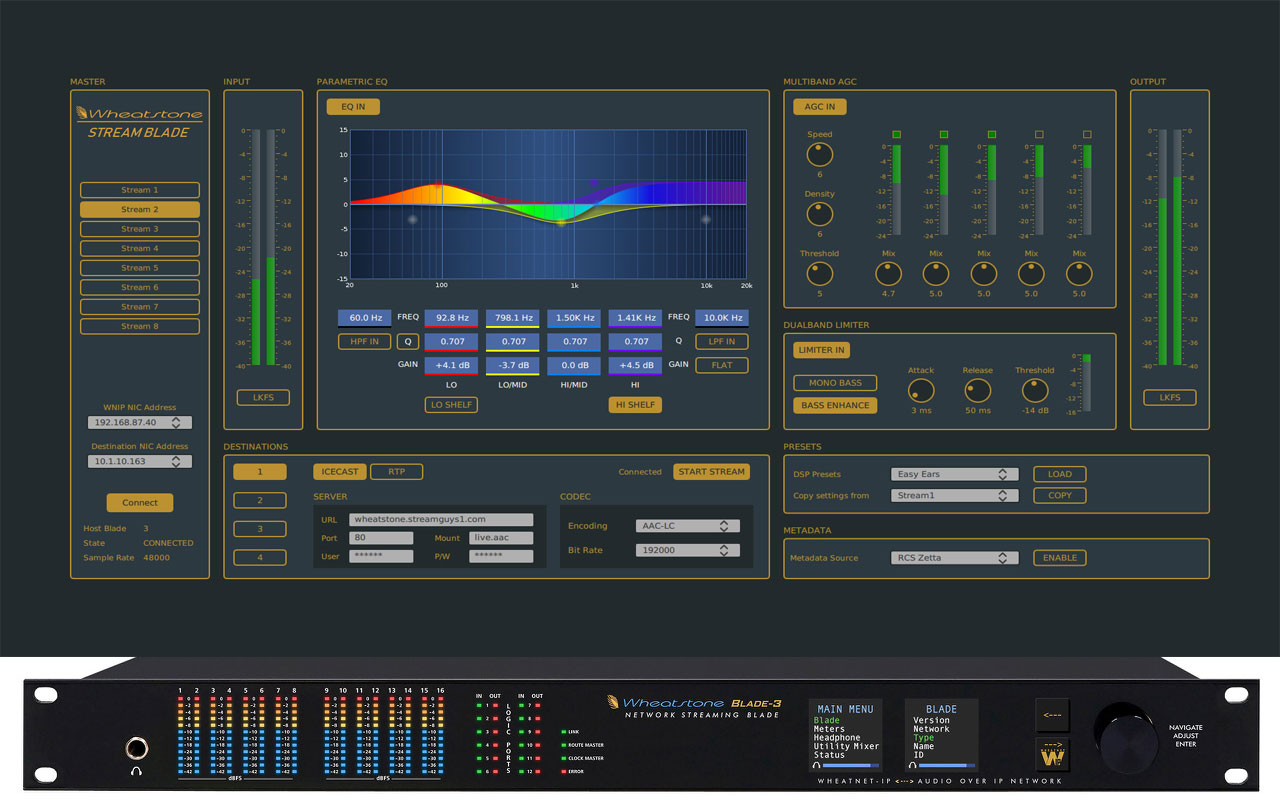Select Stream 8 in Master panel
1280x806 pixels.
[140, 326]
